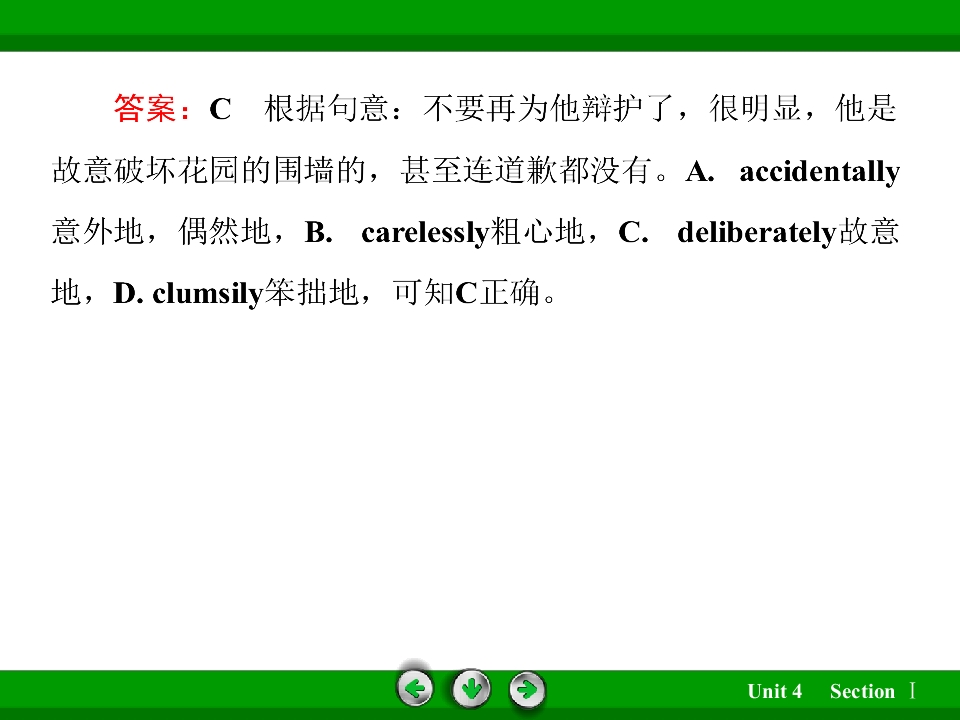Click the option label A. before accidentally
This screenshot has height=720, width=960.
(x=700, y=172)
